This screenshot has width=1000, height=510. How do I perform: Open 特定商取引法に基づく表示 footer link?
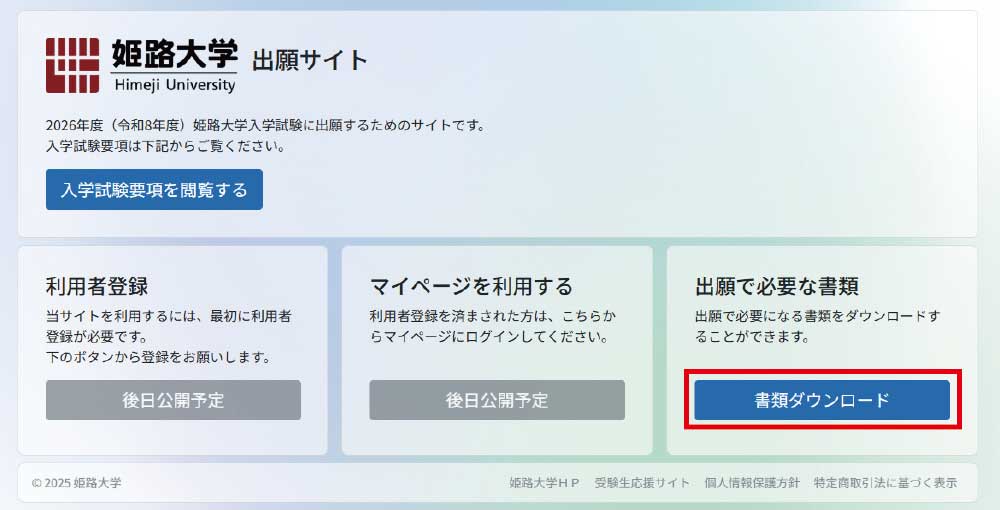(x=885, y=483)
